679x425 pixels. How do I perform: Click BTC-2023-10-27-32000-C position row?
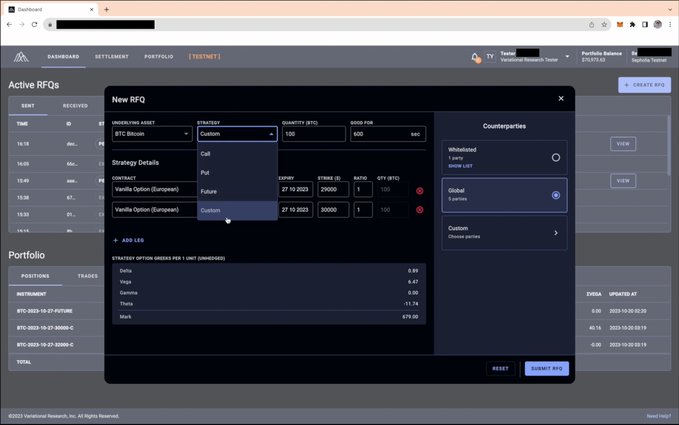pos(45,345)
